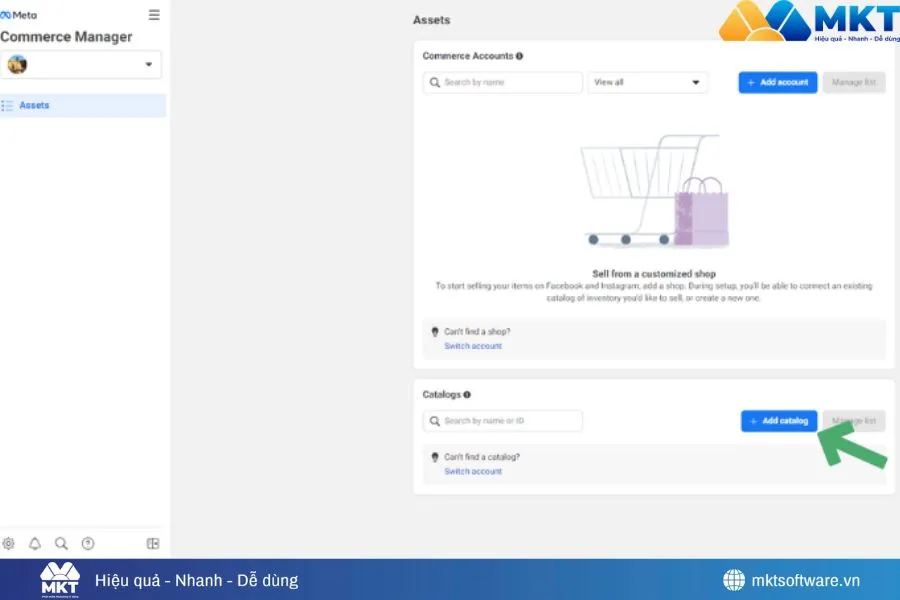Viewport: 900px width, 600px height.
Task: Select Assets in the left navigation
Action: pos(34,105)
